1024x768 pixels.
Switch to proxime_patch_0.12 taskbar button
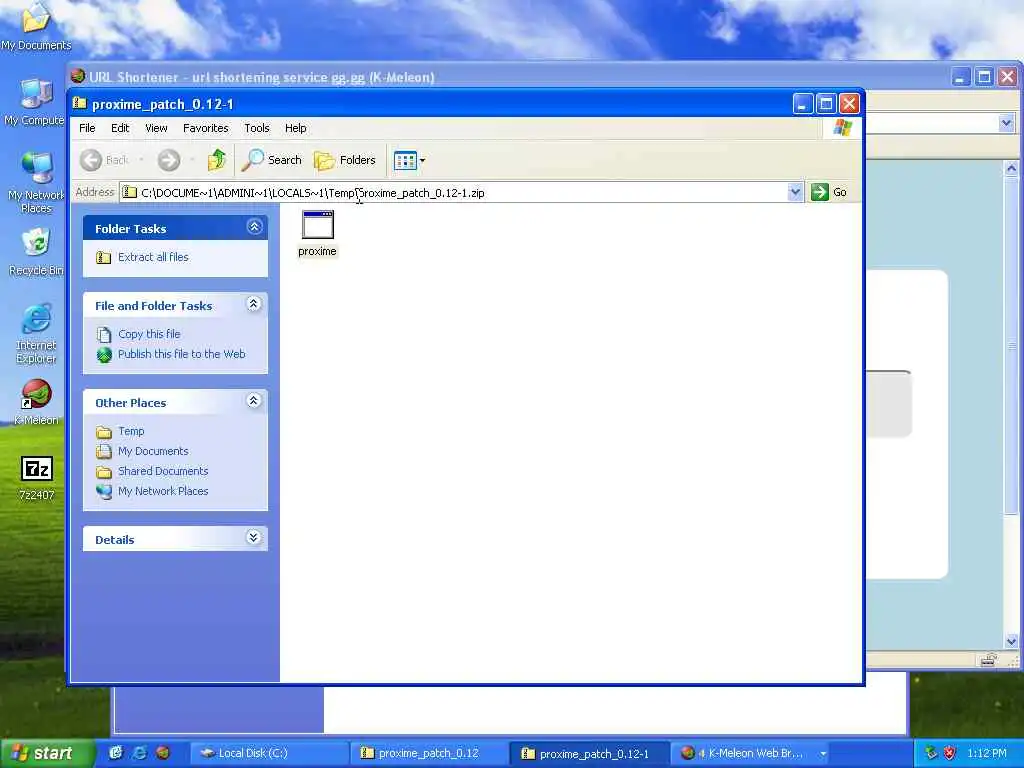[428, 753]
